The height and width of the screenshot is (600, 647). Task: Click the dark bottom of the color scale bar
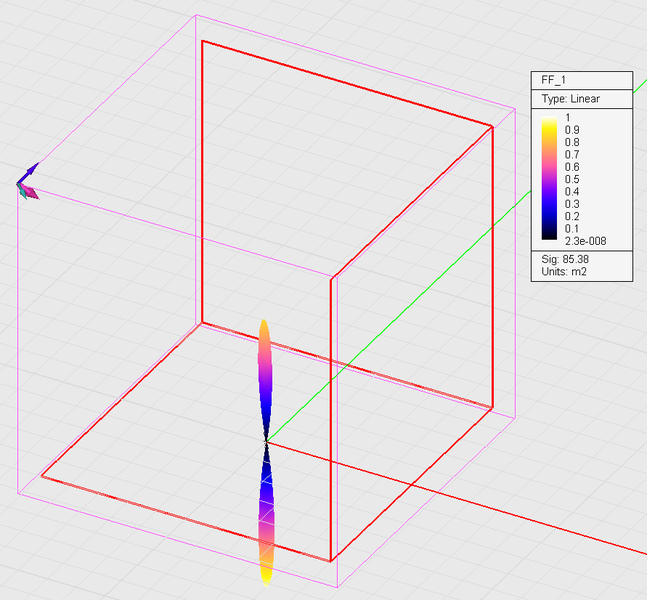(x=549, y=237)
